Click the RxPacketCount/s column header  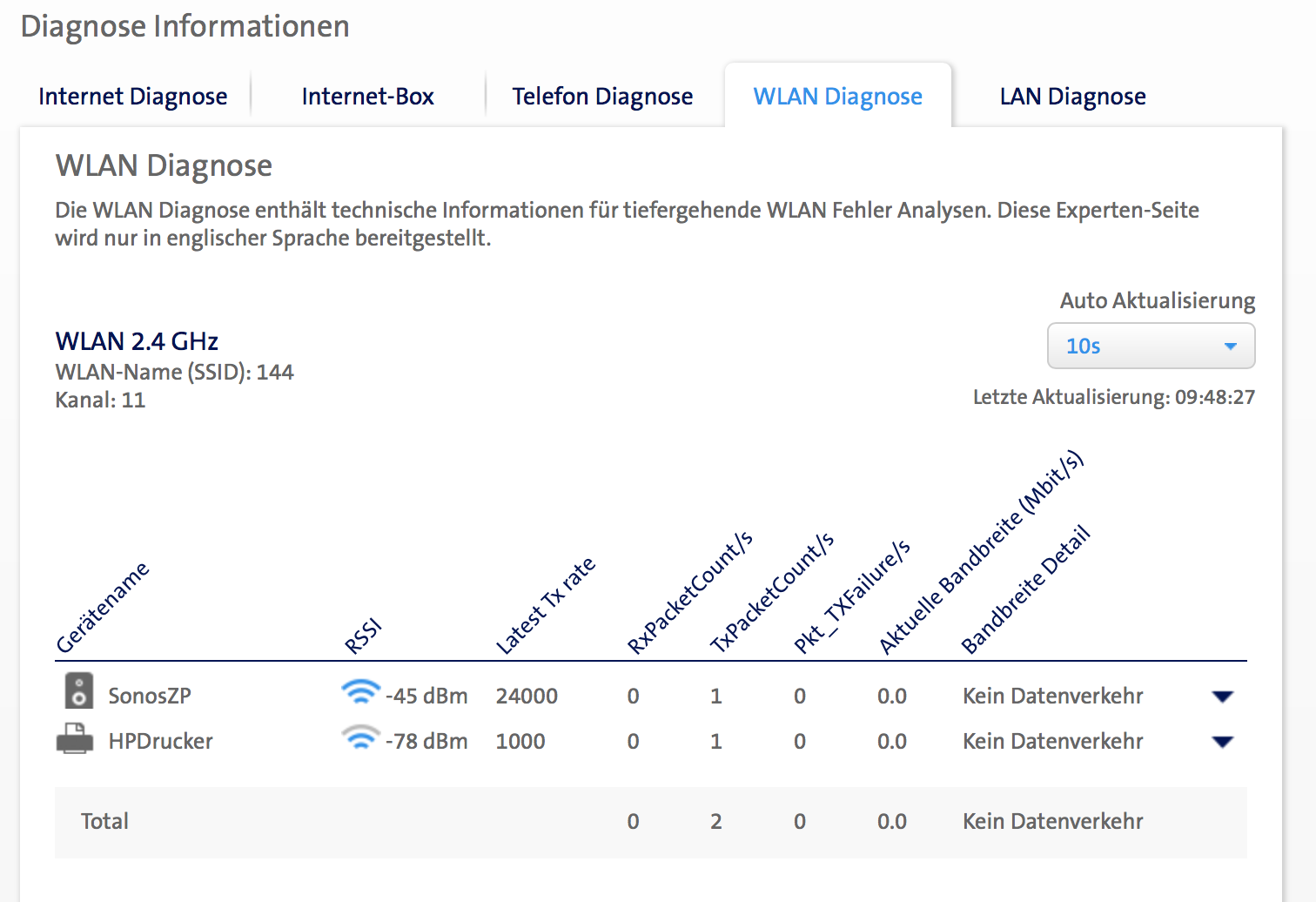[690, 593]
